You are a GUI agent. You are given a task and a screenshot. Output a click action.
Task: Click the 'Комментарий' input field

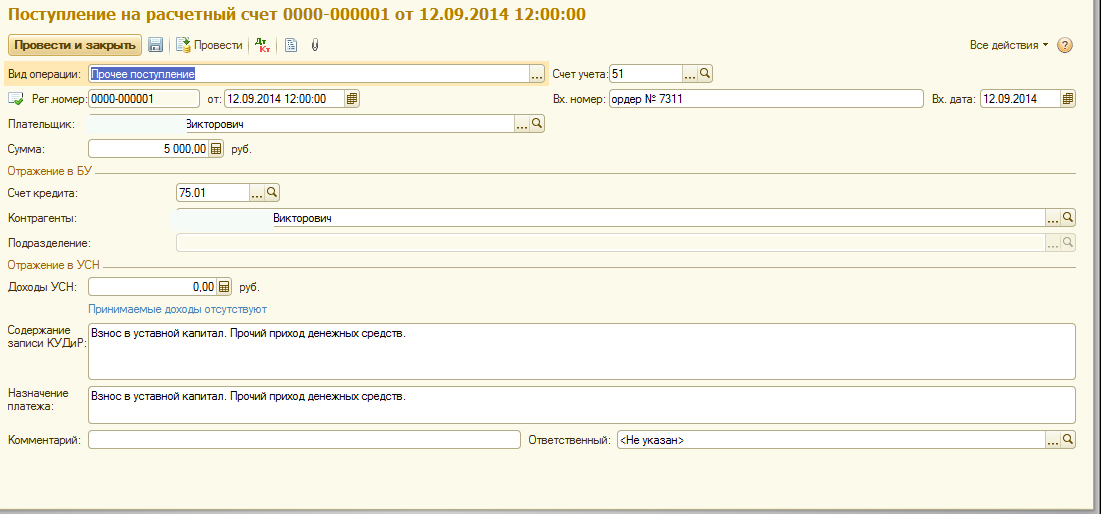(x=304, y=440)
